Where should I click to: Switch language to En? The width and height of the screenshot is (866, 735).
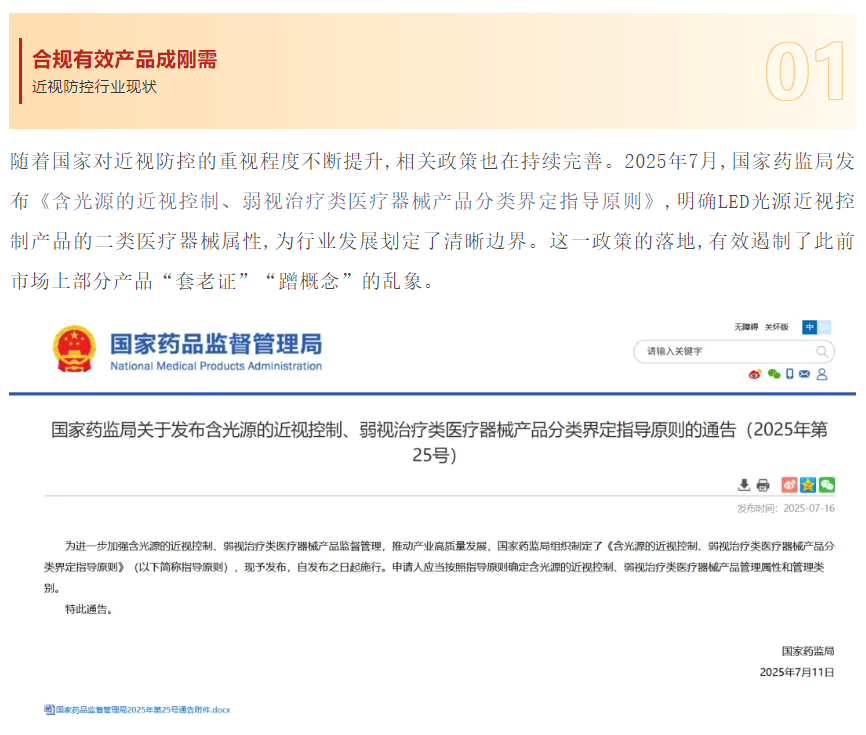824,327
